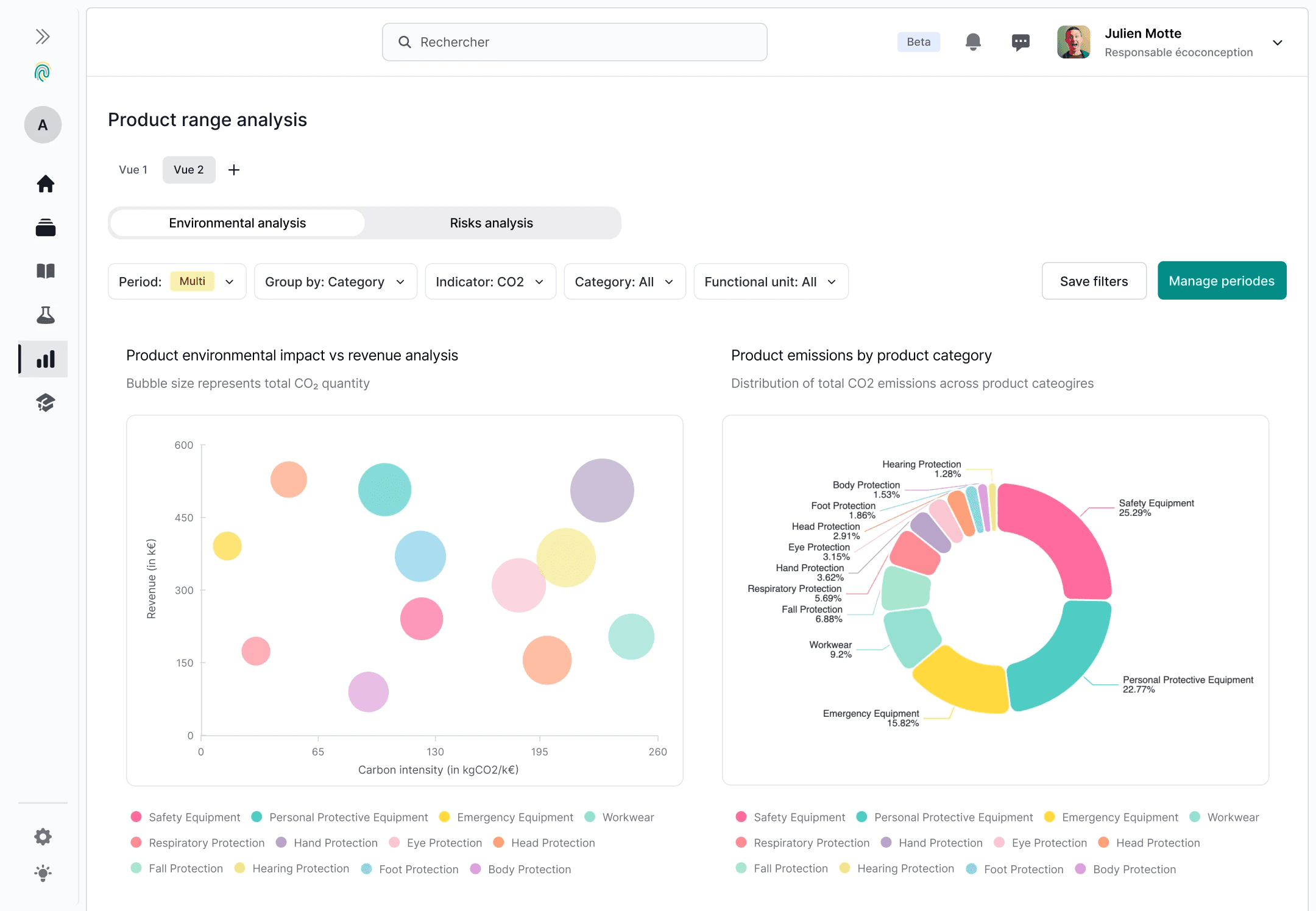
Task: Open notifications via the bell icon
Action: click(x=972, y=41)
